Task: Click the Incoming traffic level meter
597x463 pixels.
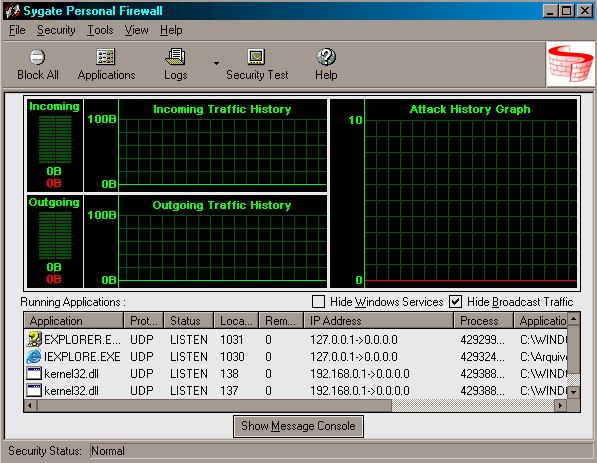Action: [55, 139]
